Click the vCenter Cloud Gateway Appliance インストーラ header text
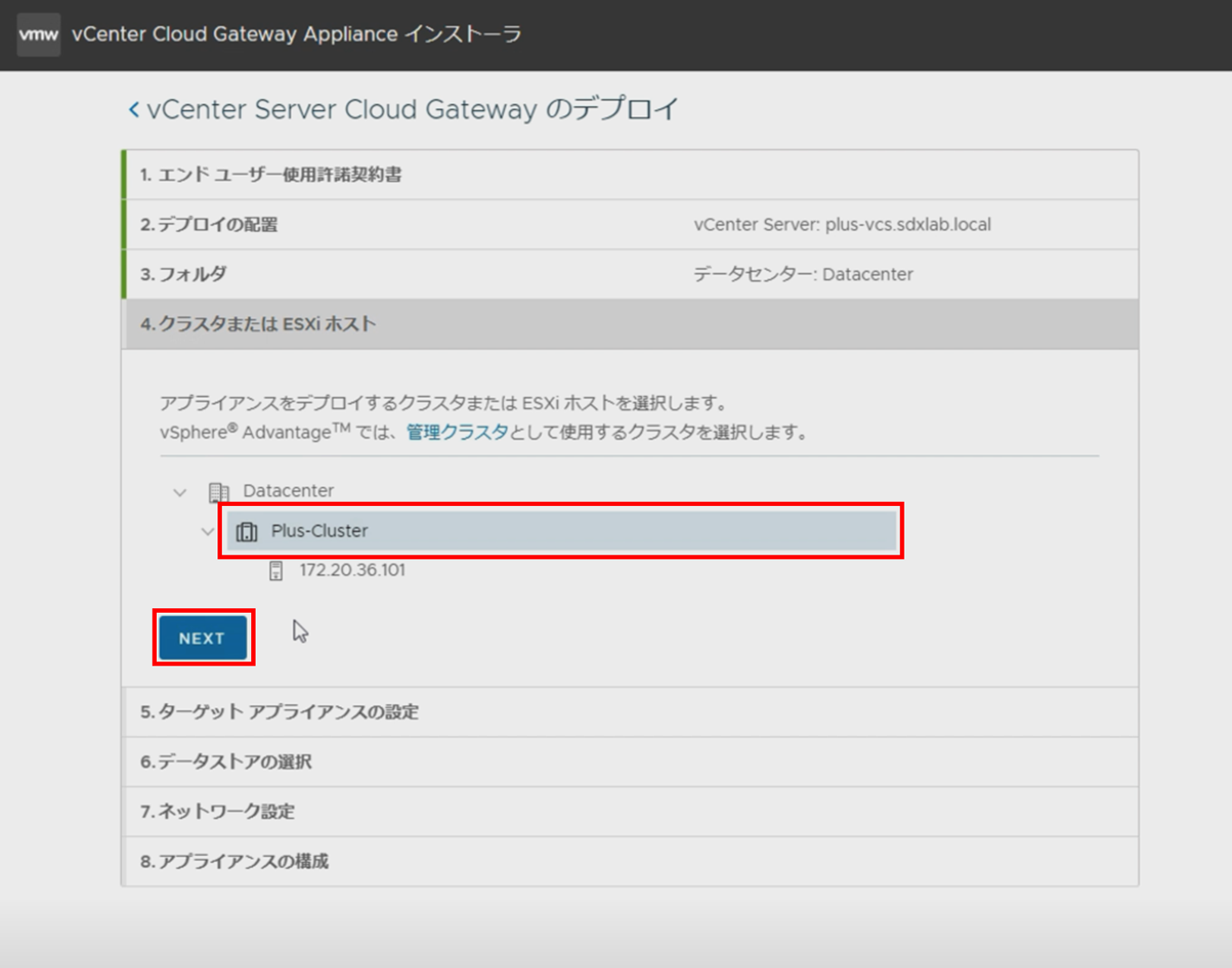Viewport: 1232px width, 968px height. 297,35
